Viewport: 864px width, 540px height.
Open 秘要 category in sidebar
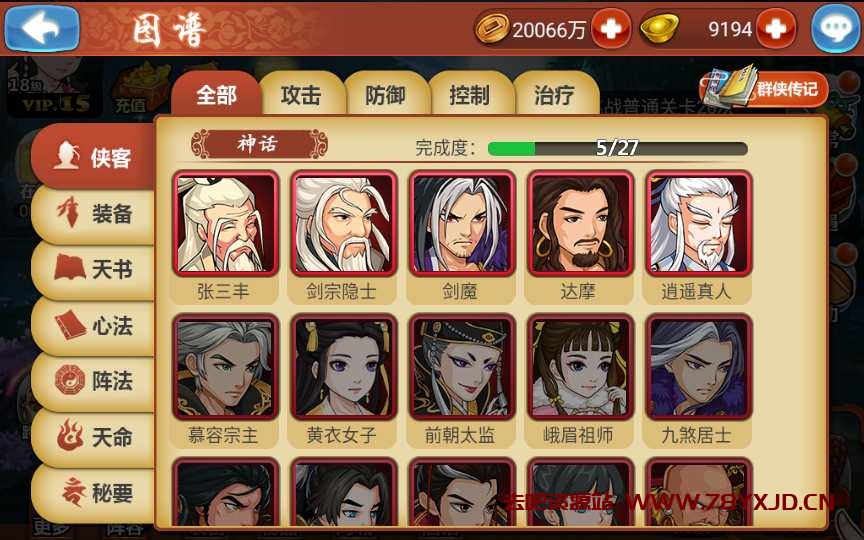pos(94,494)
